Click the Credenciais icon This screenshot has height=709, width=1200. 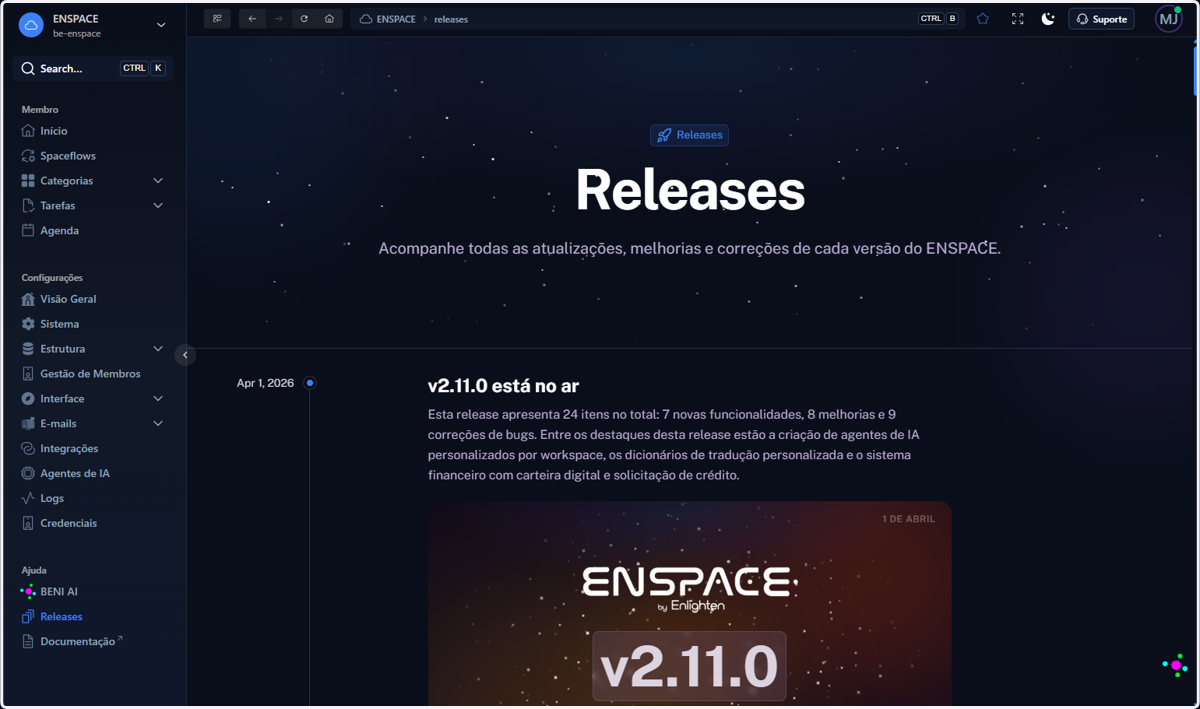pos(28,523)
